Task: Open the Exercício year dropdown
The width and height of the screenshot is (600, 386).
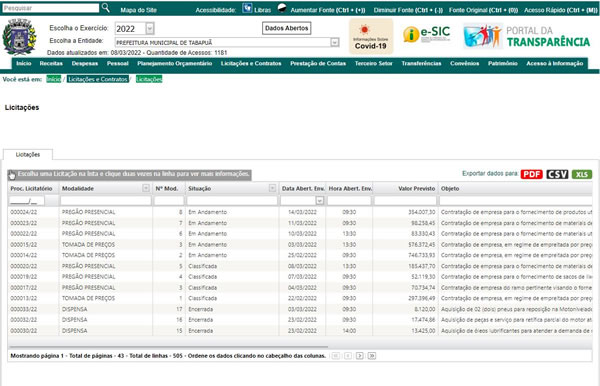Action: click(150, 28)
